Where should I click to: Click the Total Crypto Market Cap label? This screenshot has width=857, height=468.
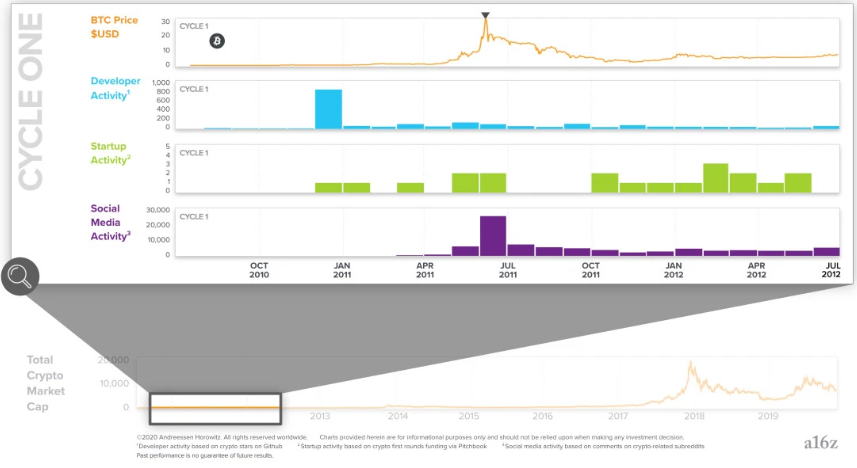pyautogui.click(x=46, y=383)
